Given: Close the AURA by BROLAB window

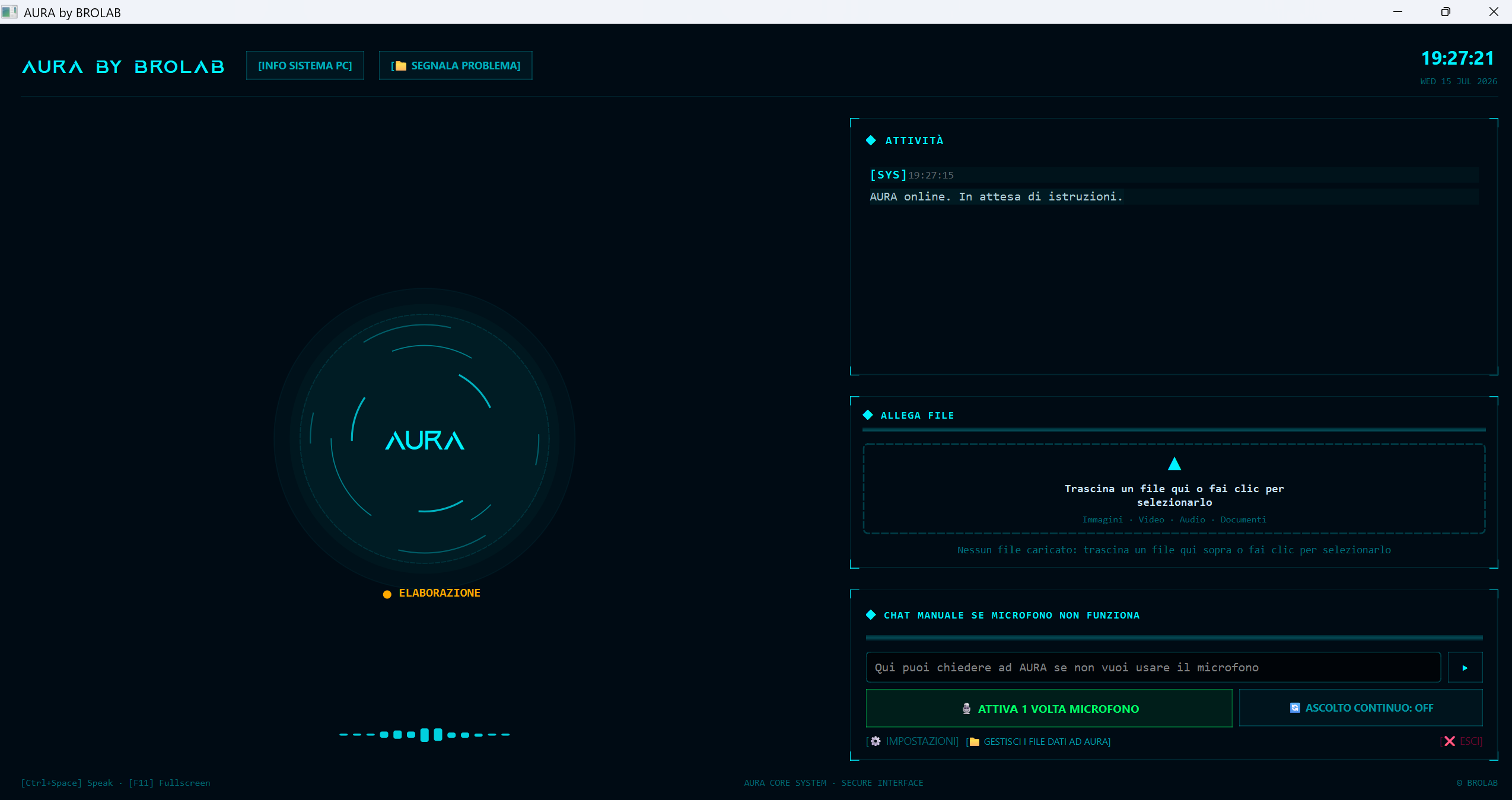Looking at the screenshot, I should coord(1494,12).
